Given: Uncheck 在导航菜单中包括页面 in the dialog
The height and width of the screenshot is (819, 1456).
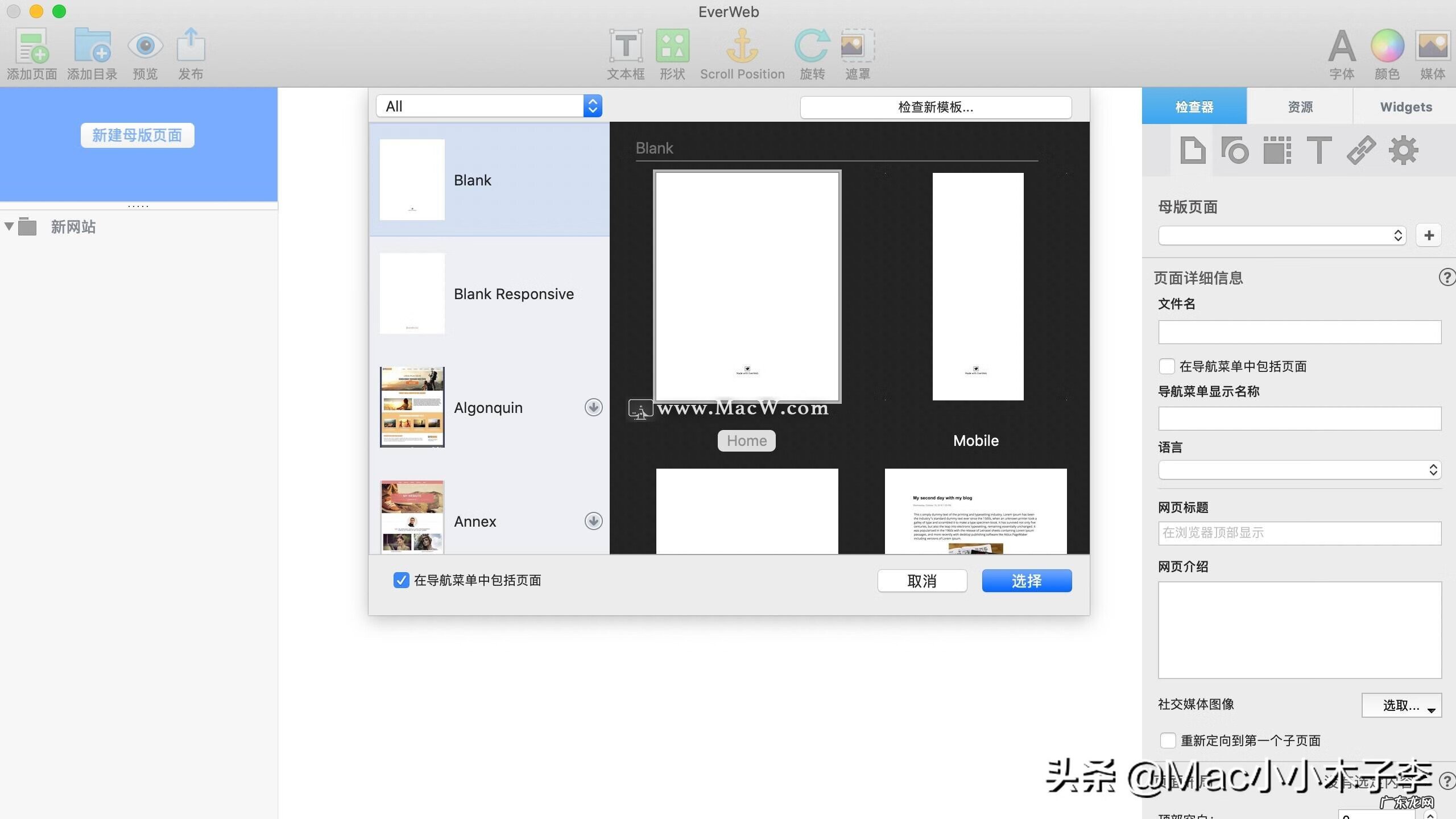Looking at the screenshot, I should click(x=402, y=580).
